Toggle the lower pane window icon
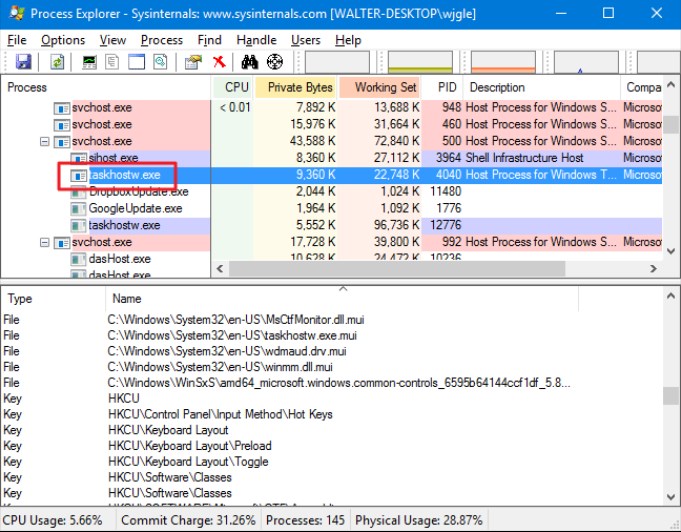681x532 pixels. [136, 62]
